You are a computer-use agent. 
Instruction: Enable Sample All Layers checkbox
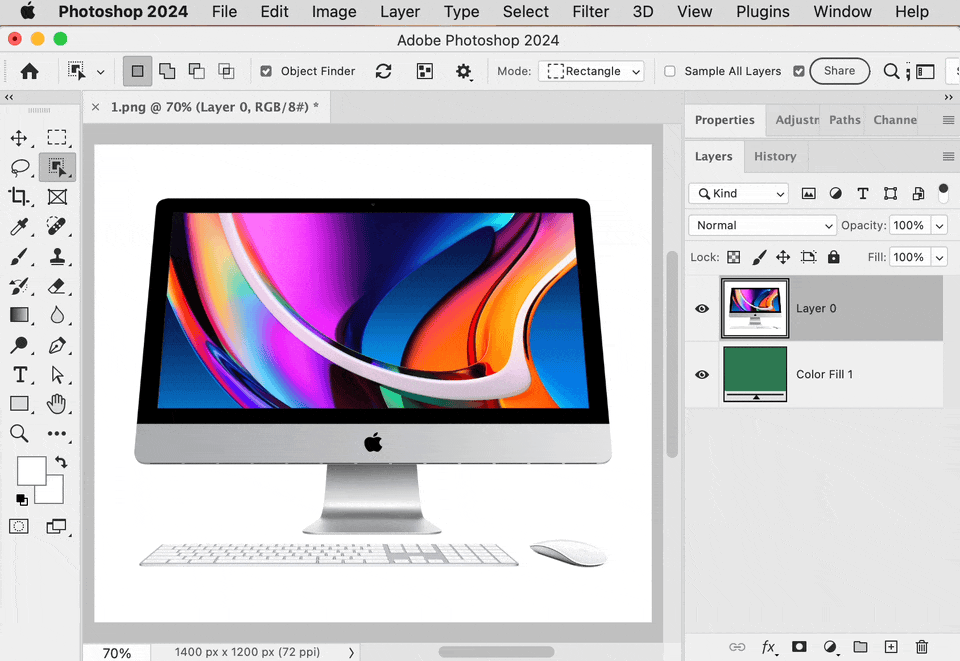pos(670,71)
